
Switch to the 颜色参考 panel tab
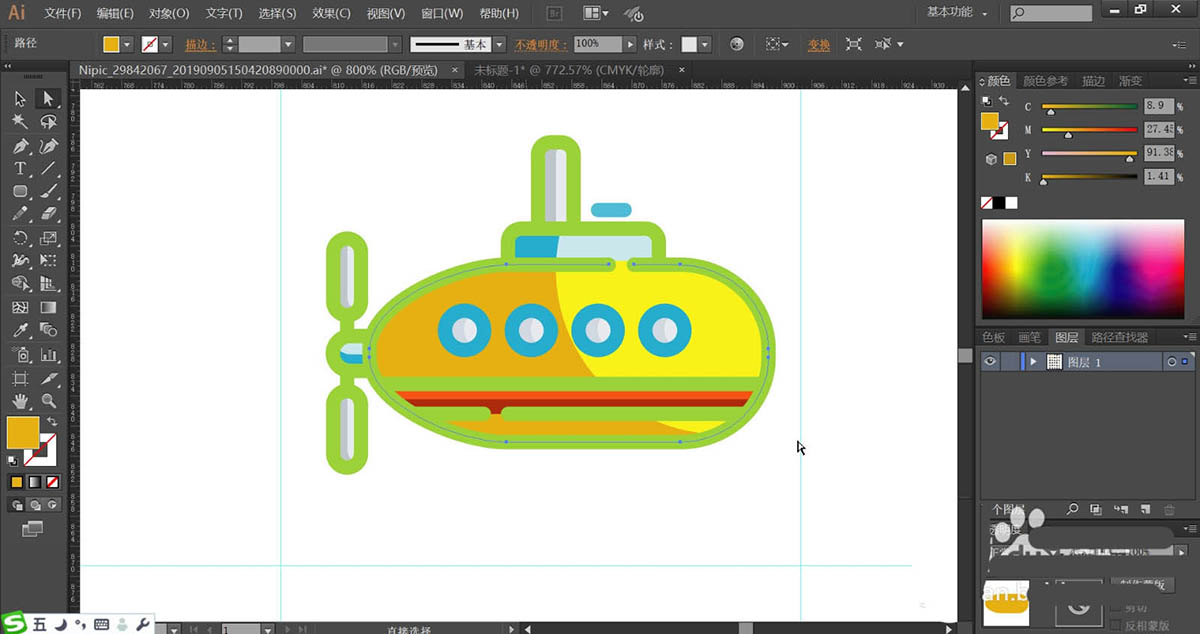coord(1045,81)
